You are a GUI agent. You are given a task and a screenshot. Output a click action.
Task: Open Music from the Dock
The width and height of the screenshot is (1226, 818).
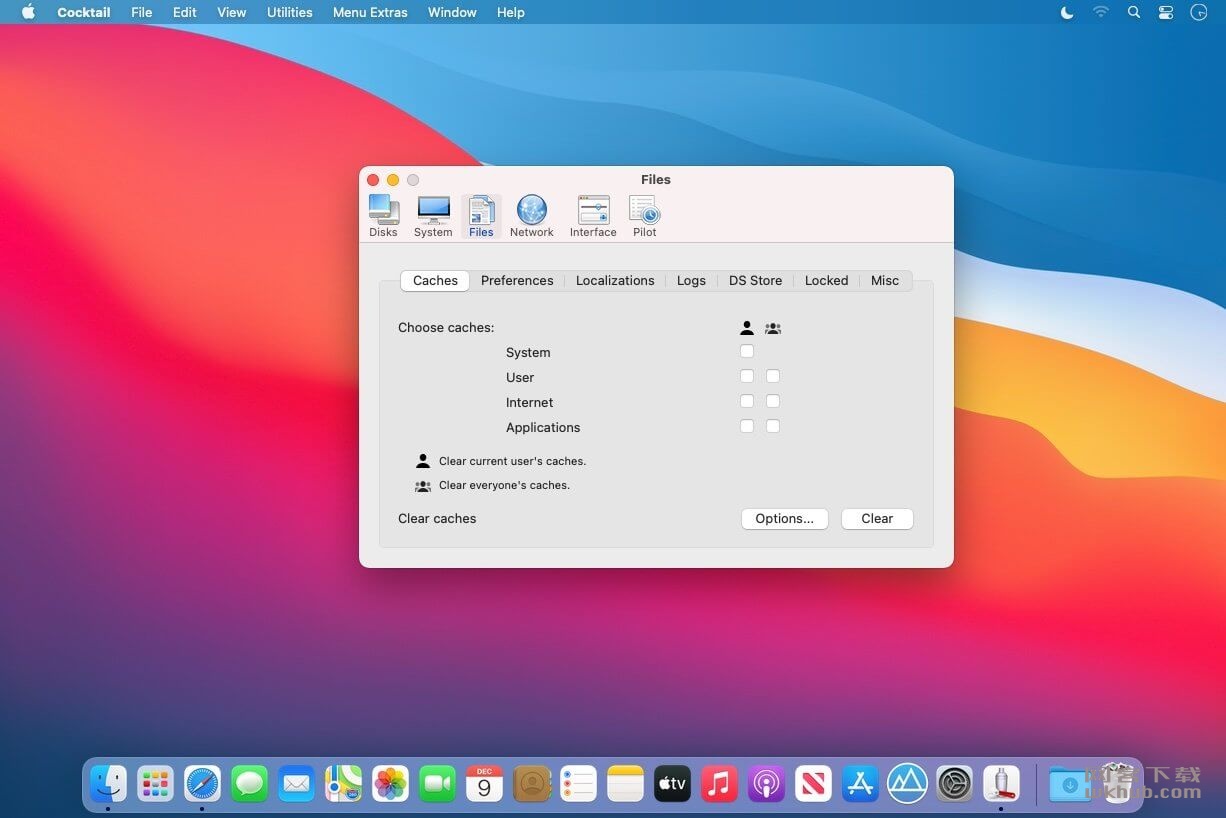tap(720, 784)
